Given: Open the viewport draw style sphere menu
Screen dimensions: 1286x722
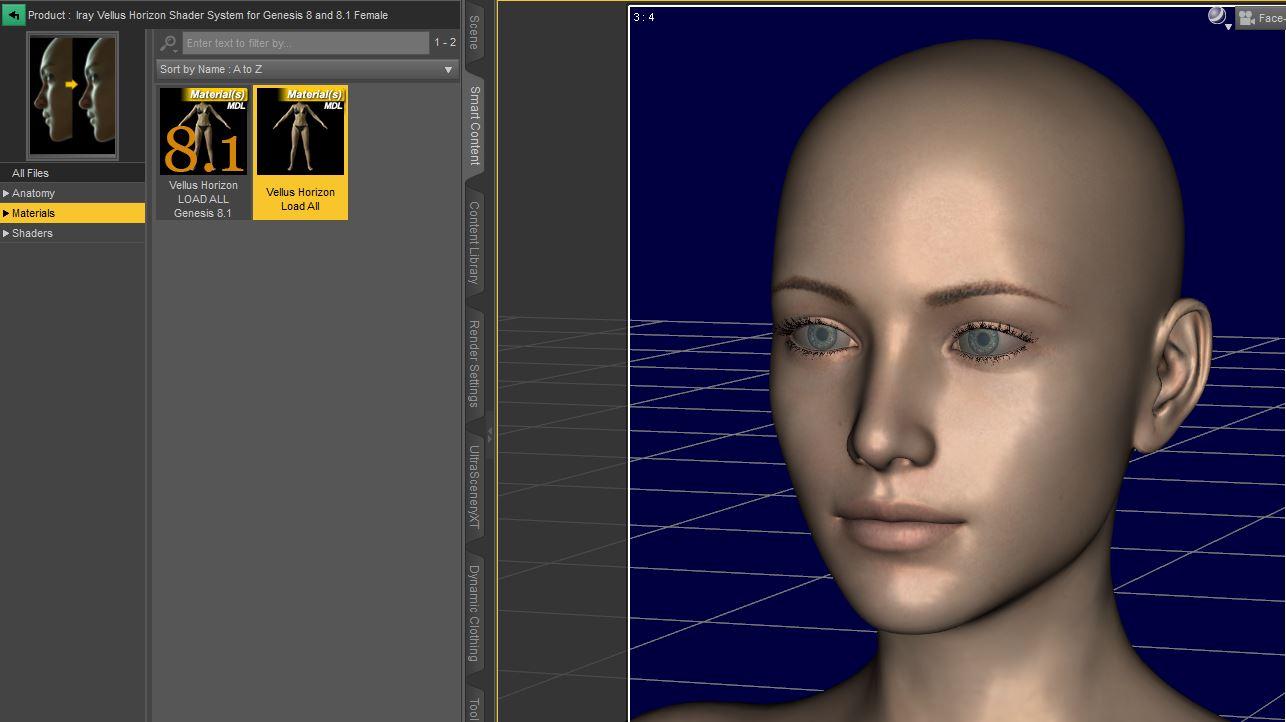Looking at the screenshot, I should click(1219, 17).
